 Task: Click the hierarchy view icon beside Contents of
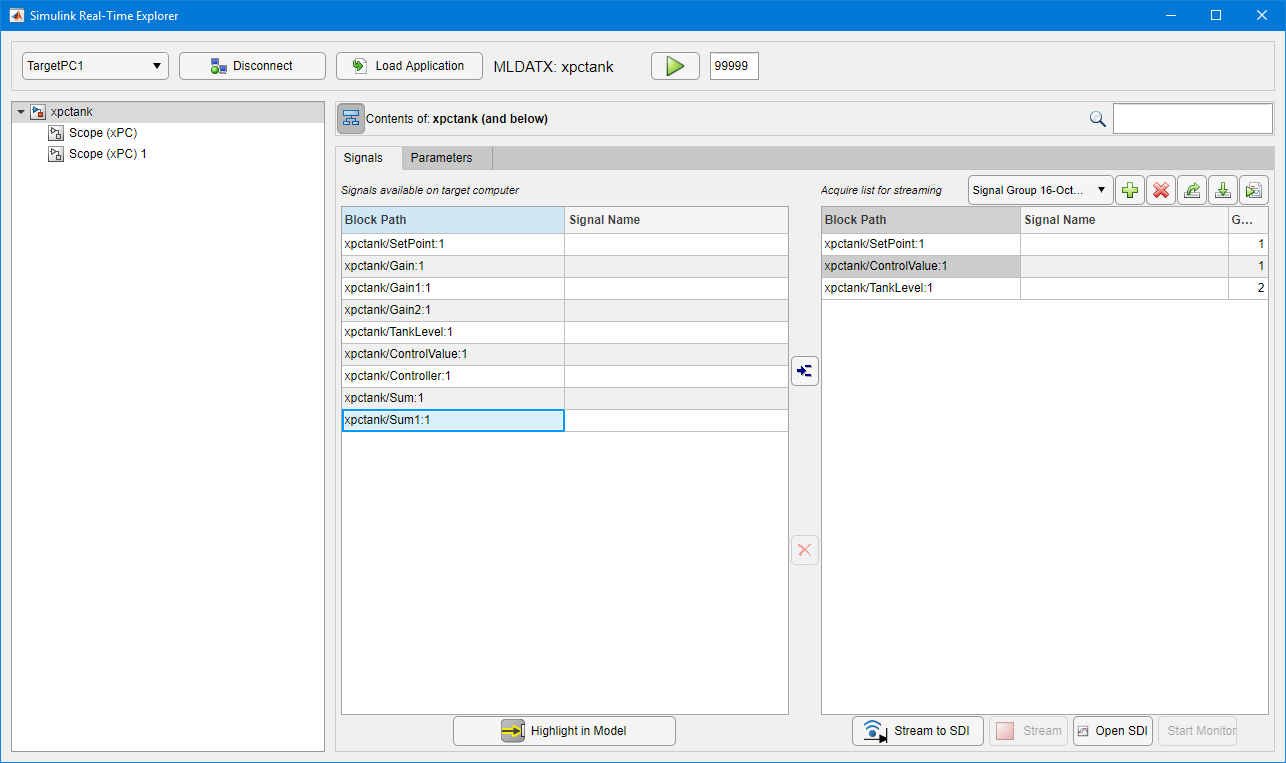tap(350, 118)
